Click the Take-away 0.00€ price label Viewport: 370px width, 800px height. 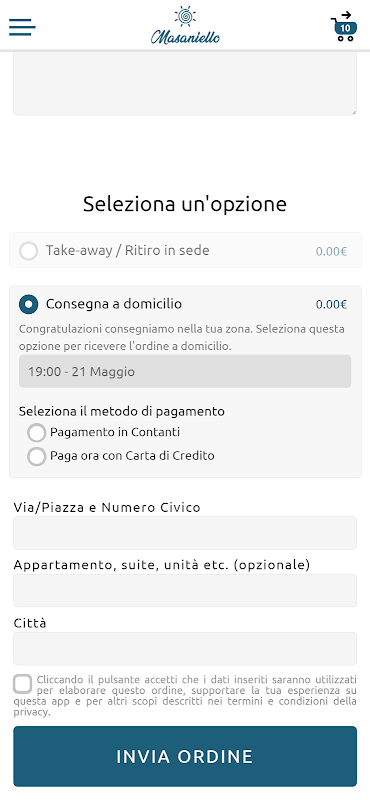coord(331,252)
